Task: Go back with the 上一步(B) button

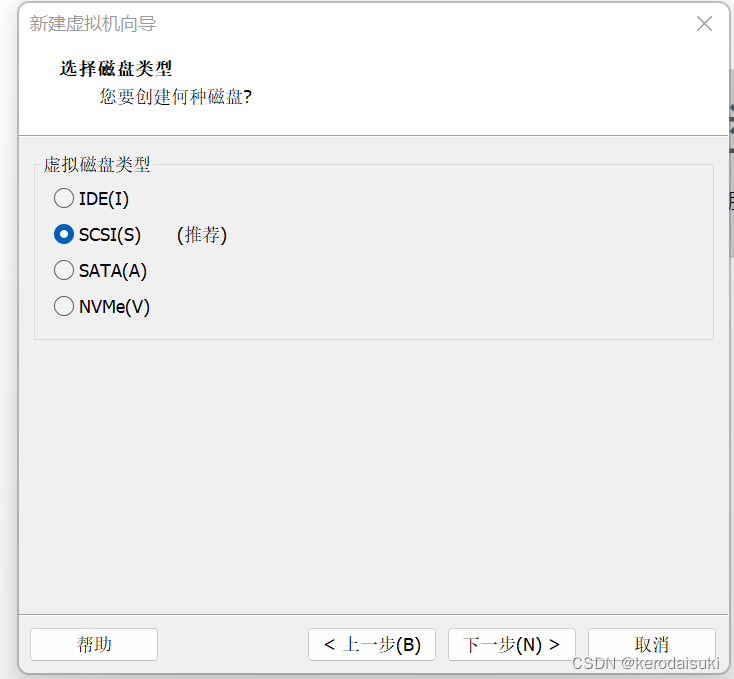Action: [372, 645]
